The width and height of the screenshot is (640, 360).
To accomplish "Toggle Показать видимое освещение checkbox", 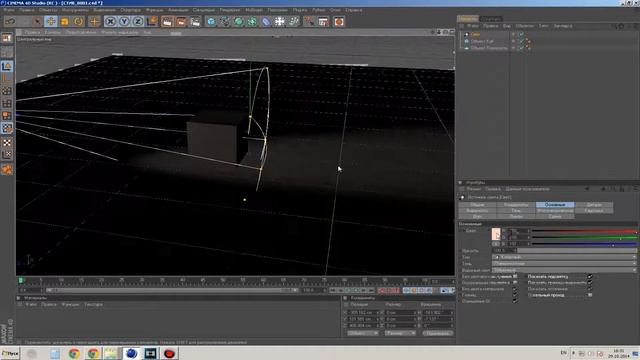I will pos(590,283).
